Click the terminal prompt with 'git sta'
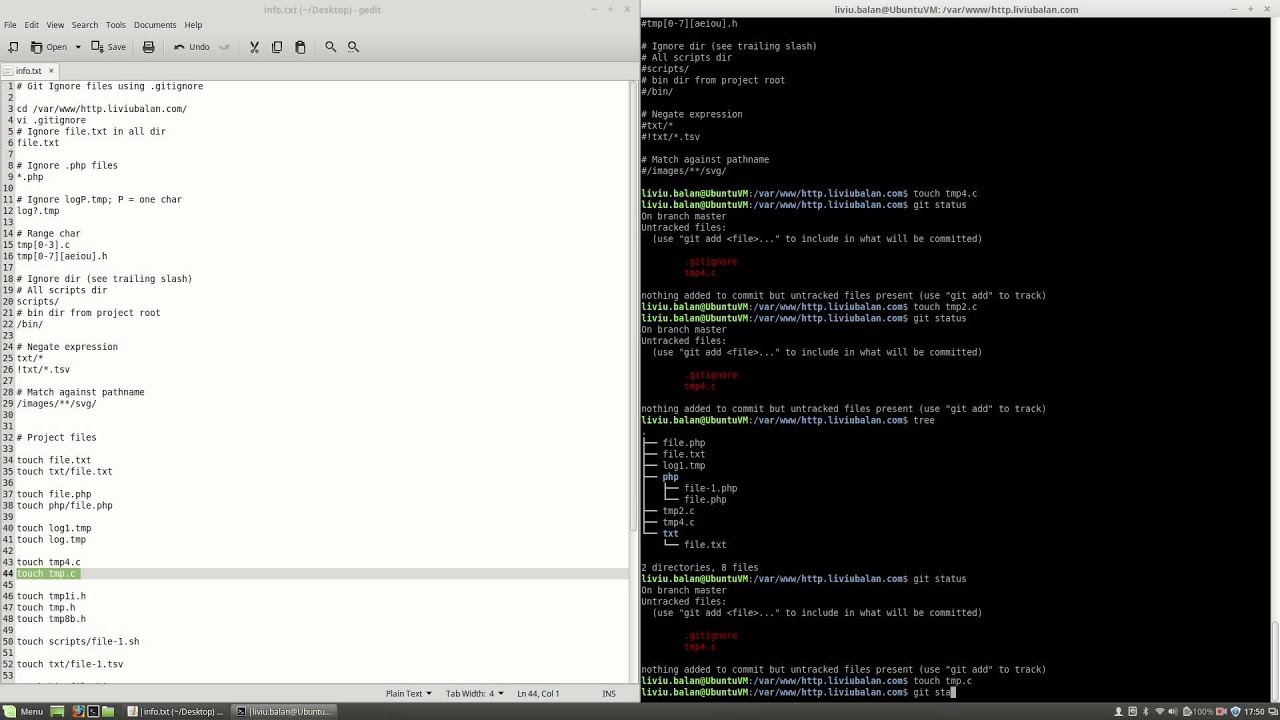1280x720 pixels. 798,692
